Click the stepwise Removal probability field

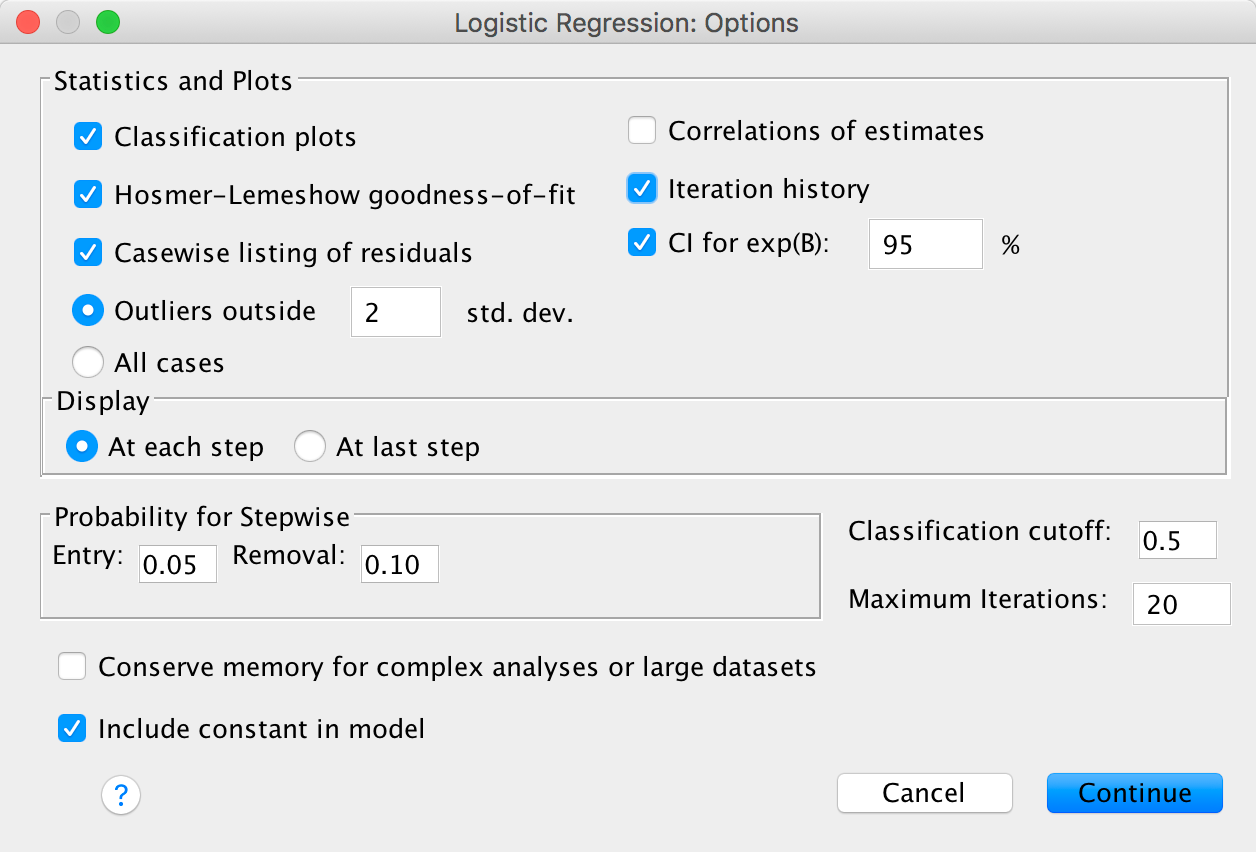coord(399,564)
